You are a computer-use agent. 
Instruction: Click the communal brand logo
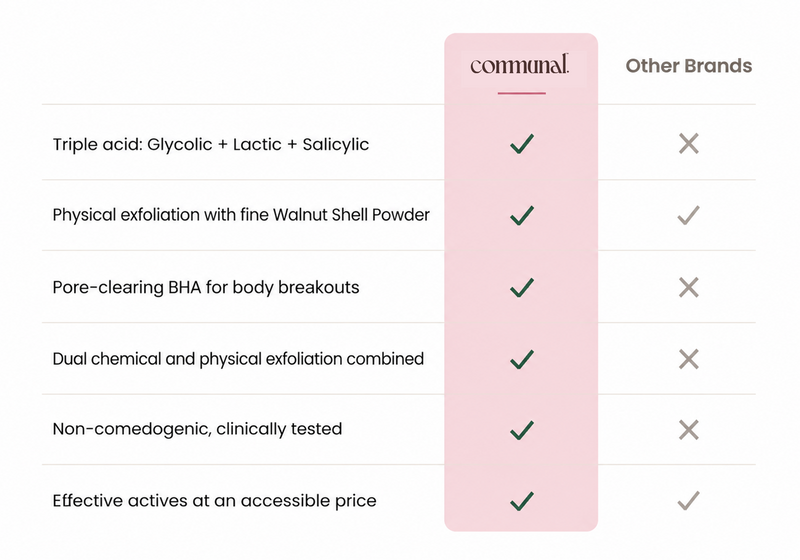click(519, 65)
